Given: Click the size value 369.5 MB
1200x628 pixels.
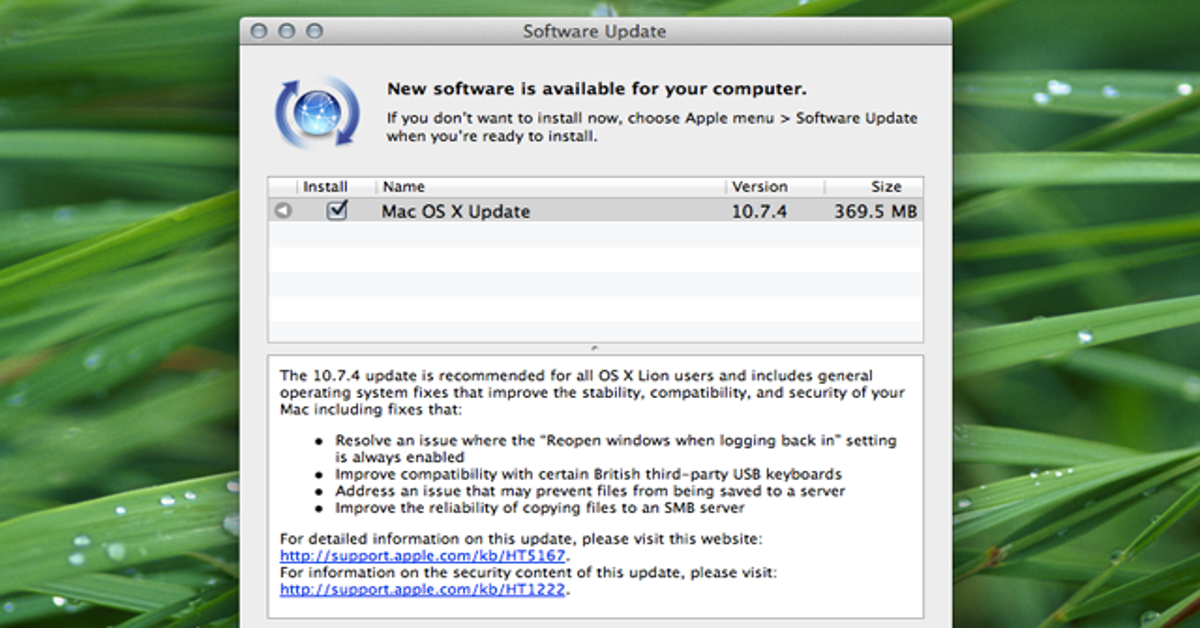Looking at the screenshot, I should coord(875,212).
